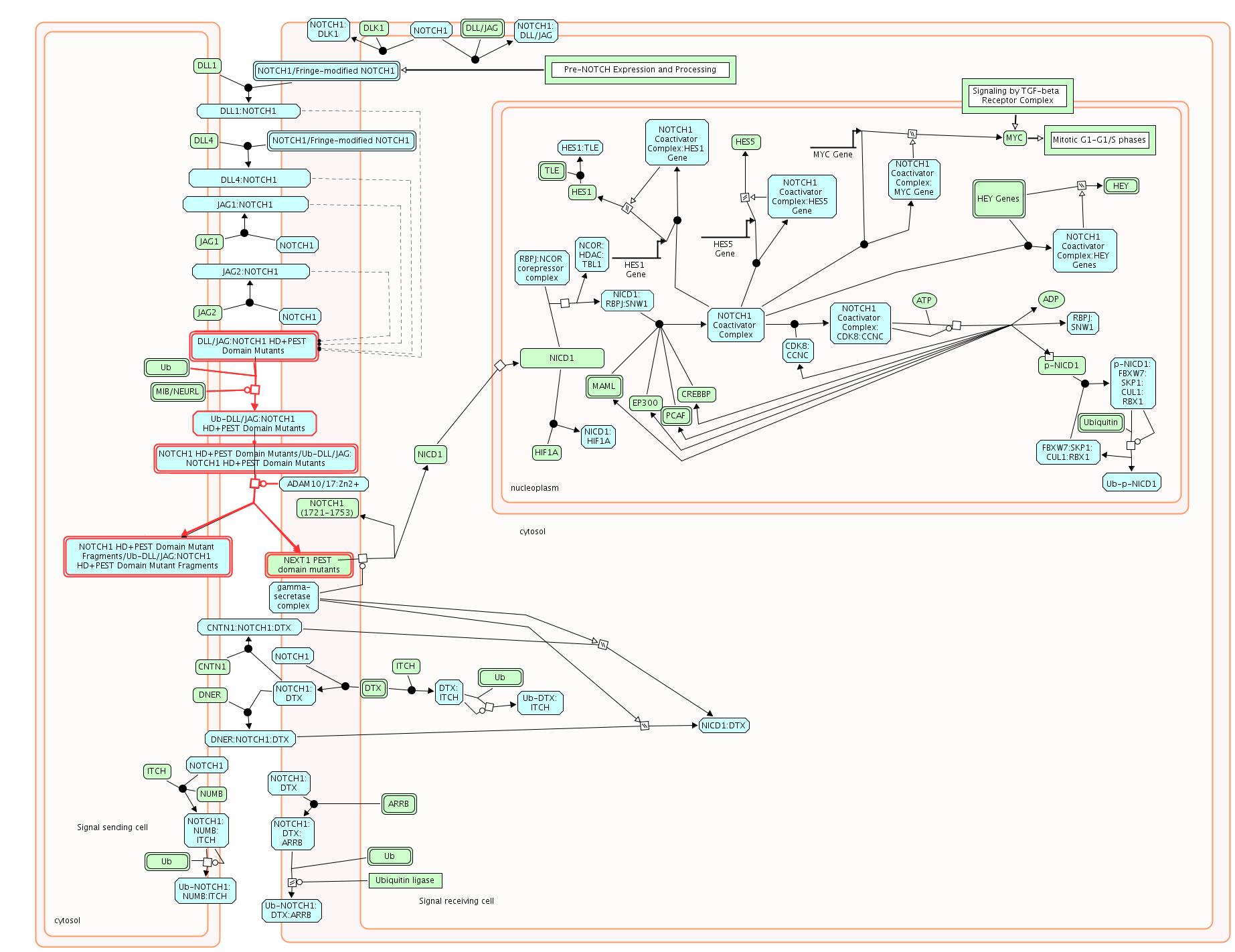Select the HES5 protein node
Screen dimensions: 1235x952
pyautogui.click(x=745, y=142)
